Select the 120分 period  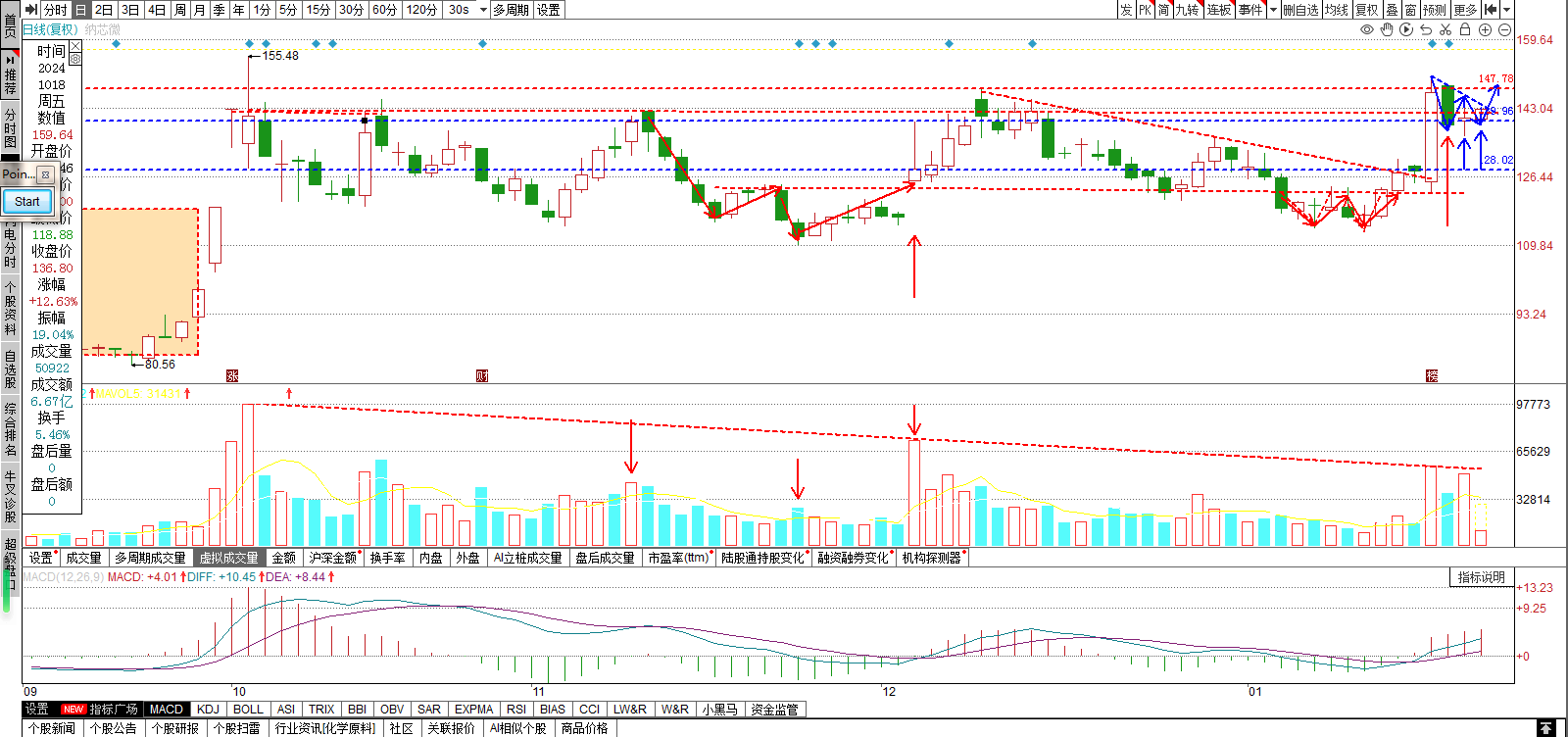click(x=421, y=9)
